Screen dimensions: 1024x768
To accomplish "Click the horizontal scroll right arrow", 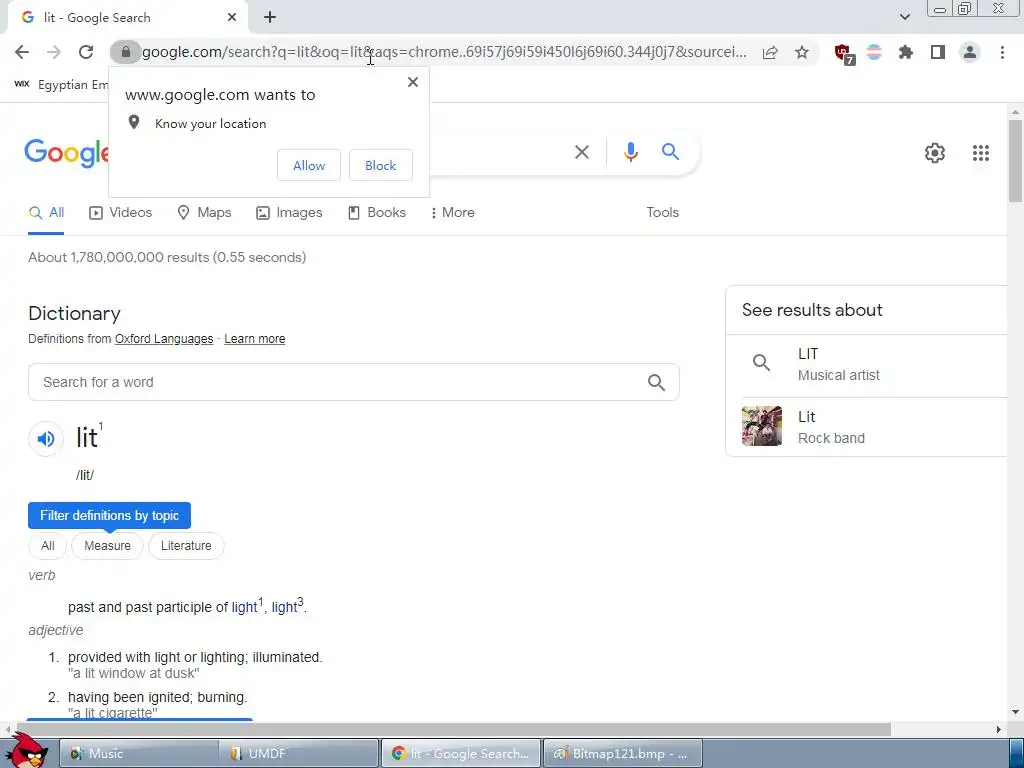I will pos(999,729).
